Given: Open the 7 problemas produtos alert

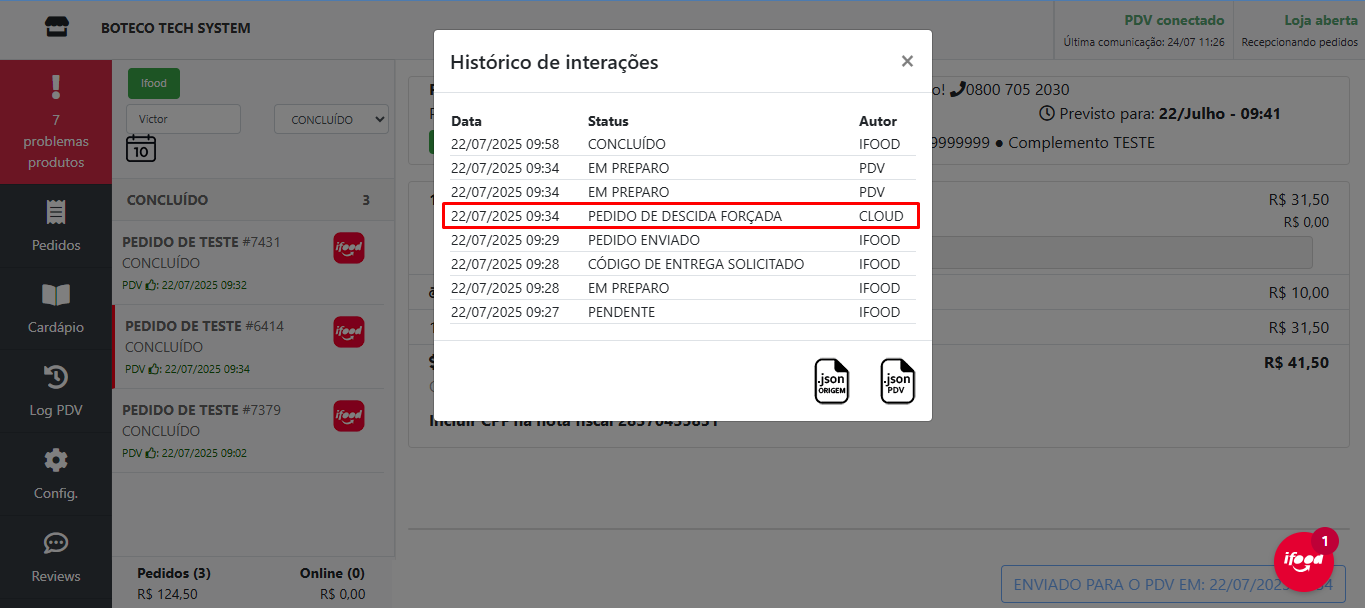Looking at the screenshot, I should click(x=56, y=122).
